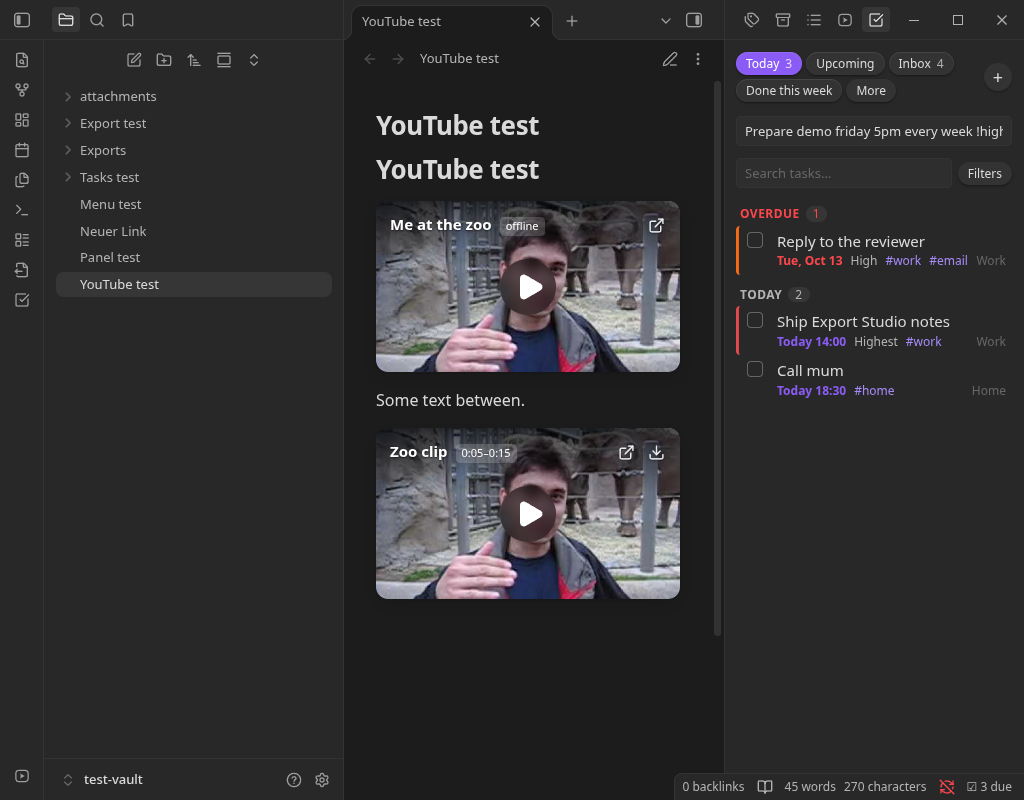
Task: Expand the Export test folder
Action: [x=68, y=123]
